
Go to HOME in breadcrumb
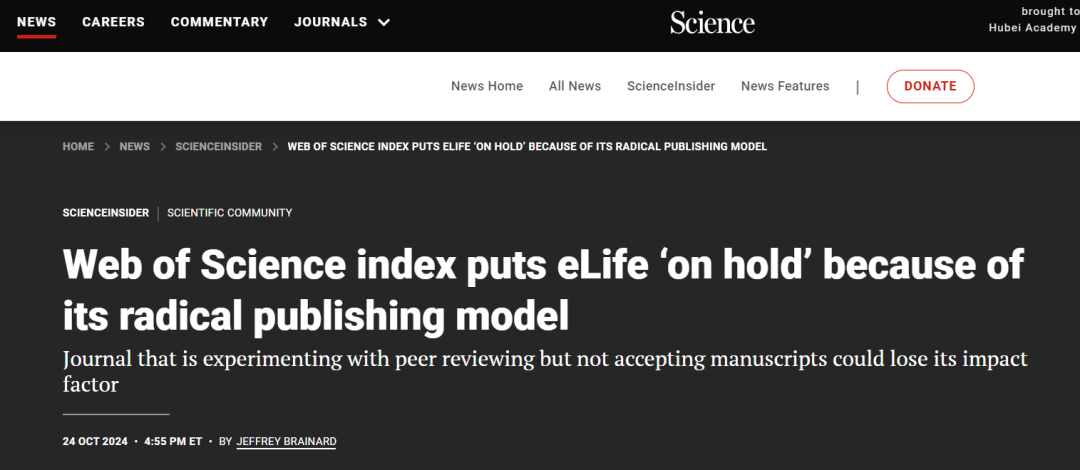click(79, 147)
